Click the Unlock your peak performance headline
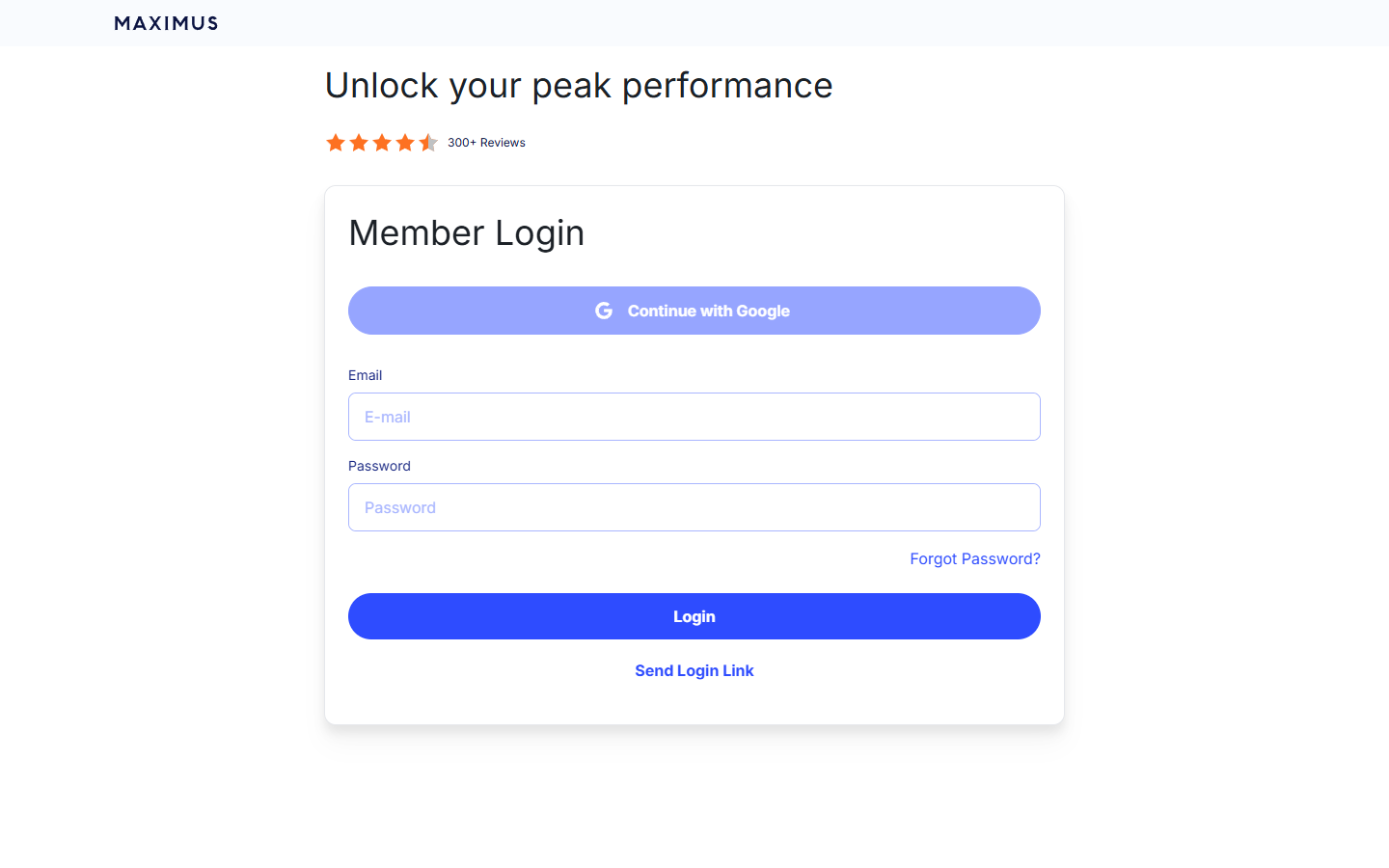 point(579,86)
